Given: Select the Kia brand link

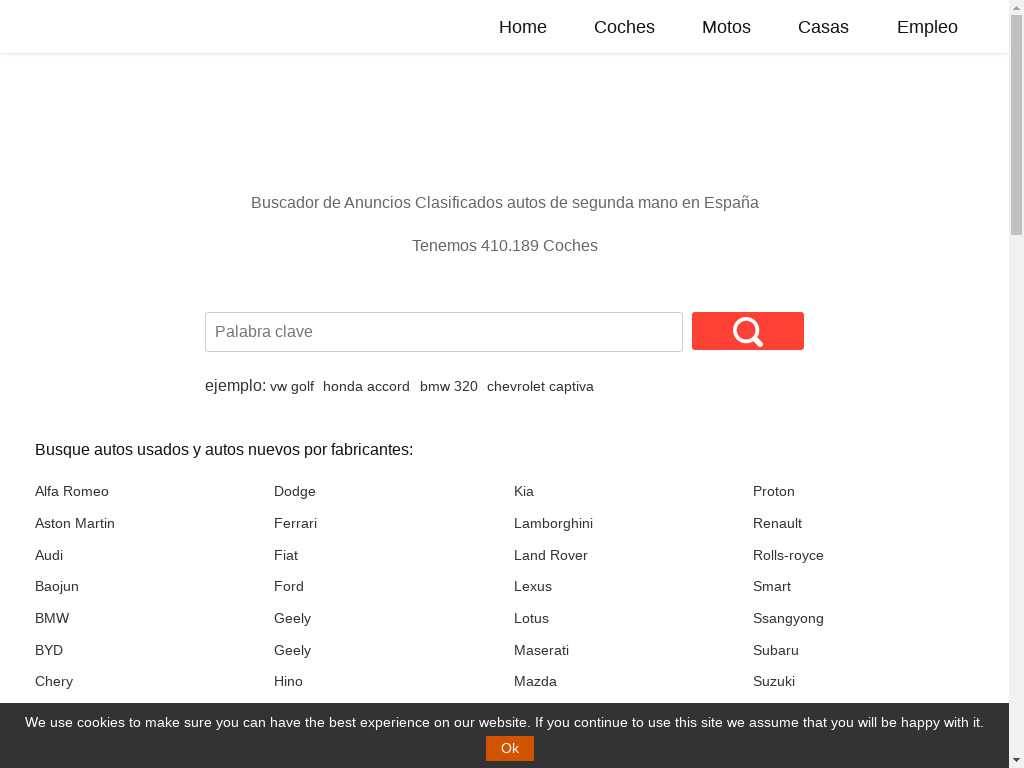Looking at the screenshot, I should tap(524, 491).
